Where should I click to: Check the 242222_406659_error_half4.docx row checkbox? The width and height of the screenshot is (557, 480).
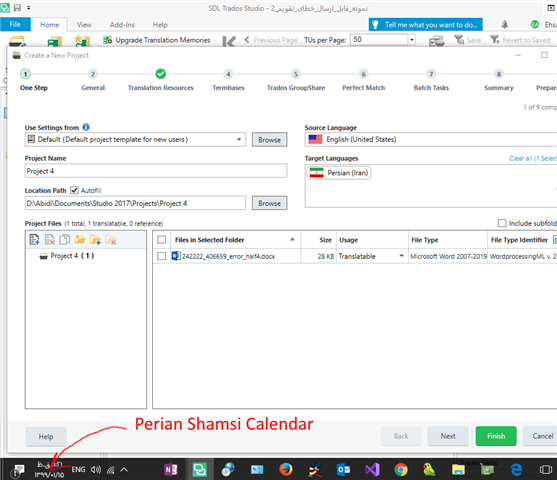[162, 256]
